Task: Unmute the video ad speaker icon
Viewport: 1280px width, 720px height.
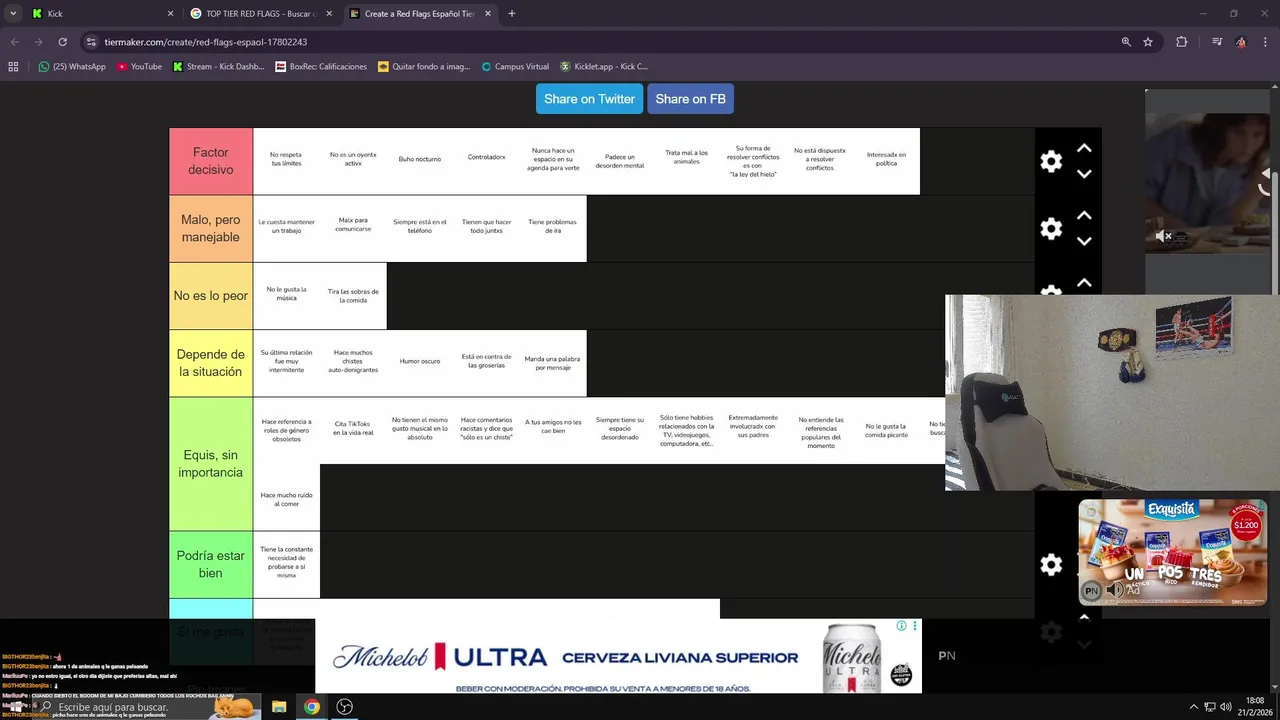Action: click(1163, 236)
